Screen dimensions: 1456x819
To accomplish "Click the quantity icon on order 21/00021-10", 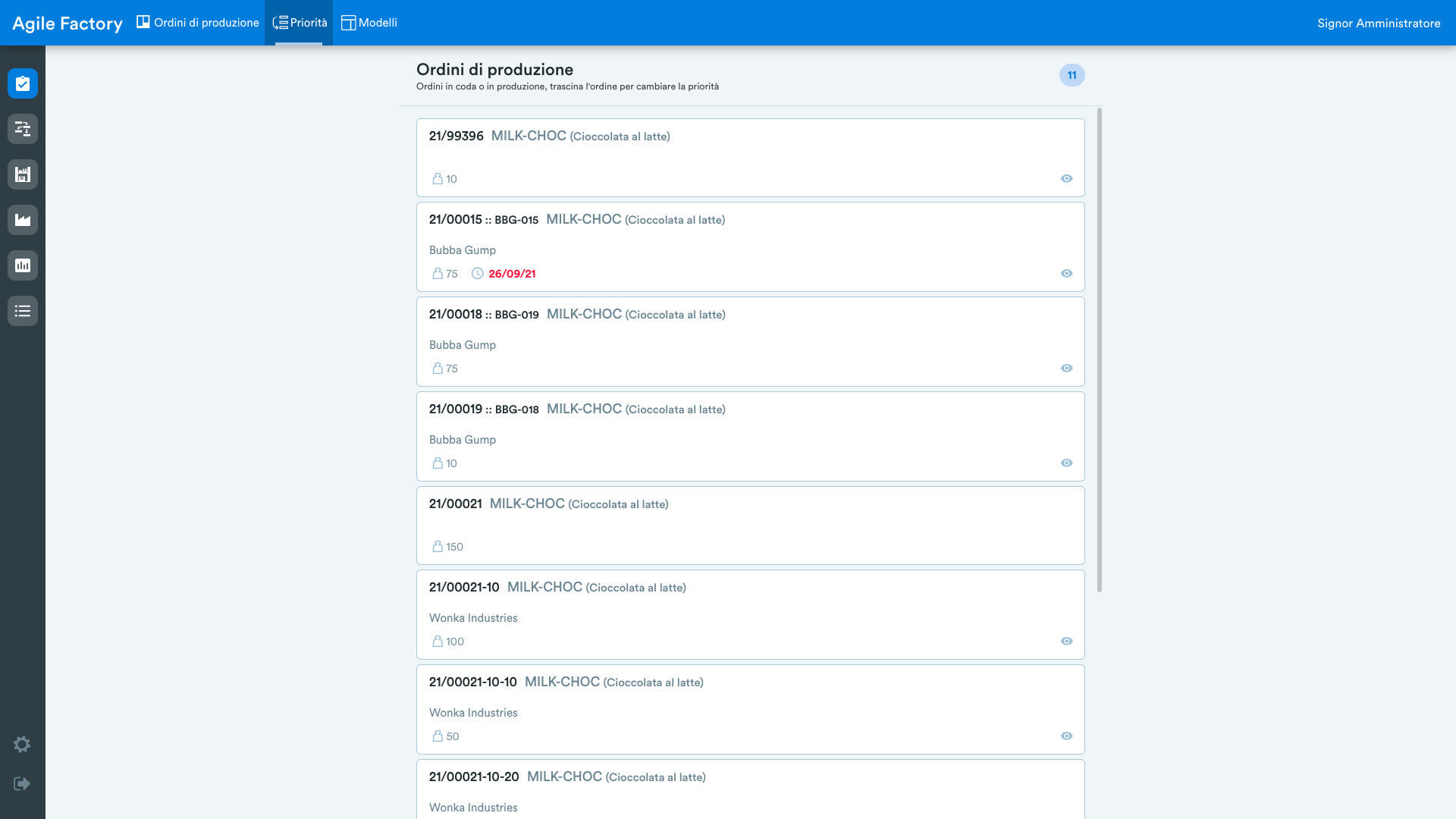I will [438, 642].
